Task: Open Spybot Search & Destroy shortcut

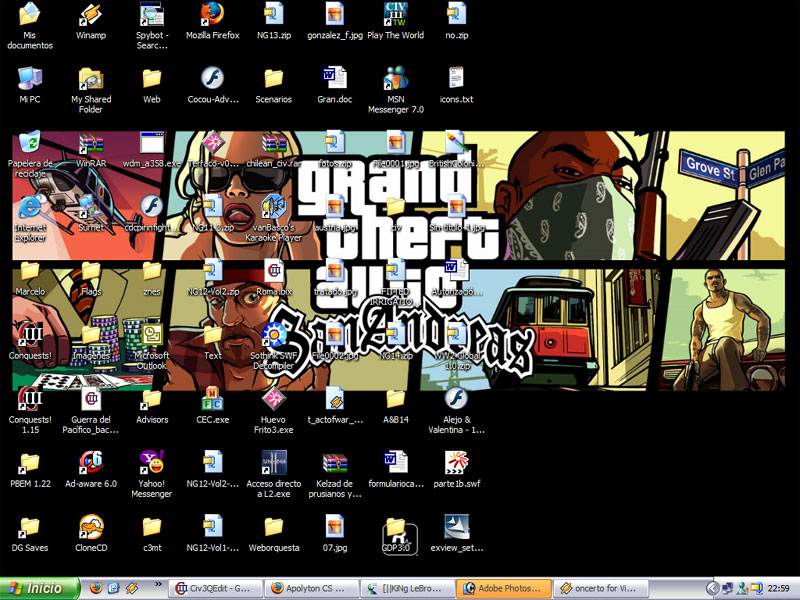Action: (152, 14)
